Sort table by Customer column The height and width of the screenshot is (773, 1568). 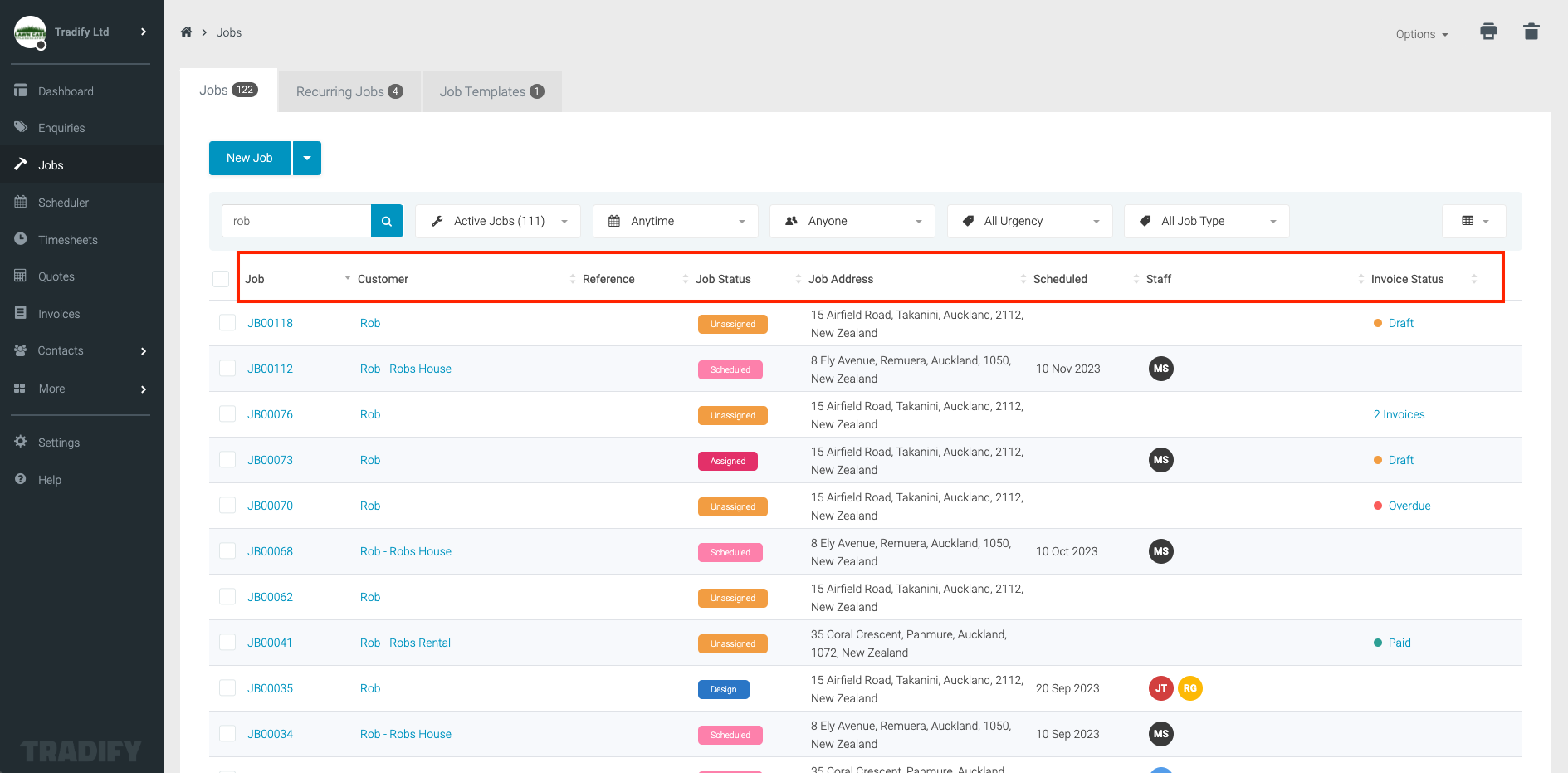point(383,279)
